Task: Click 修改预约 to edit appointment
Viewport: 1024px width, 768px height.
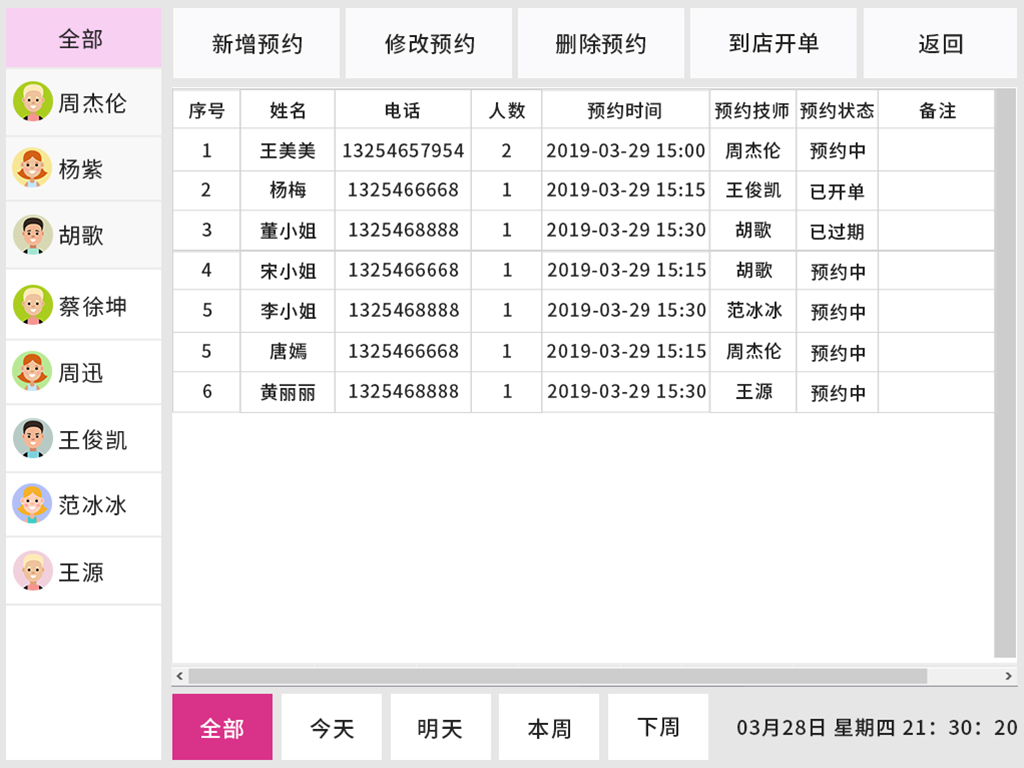Action: [x=429, y=44]
